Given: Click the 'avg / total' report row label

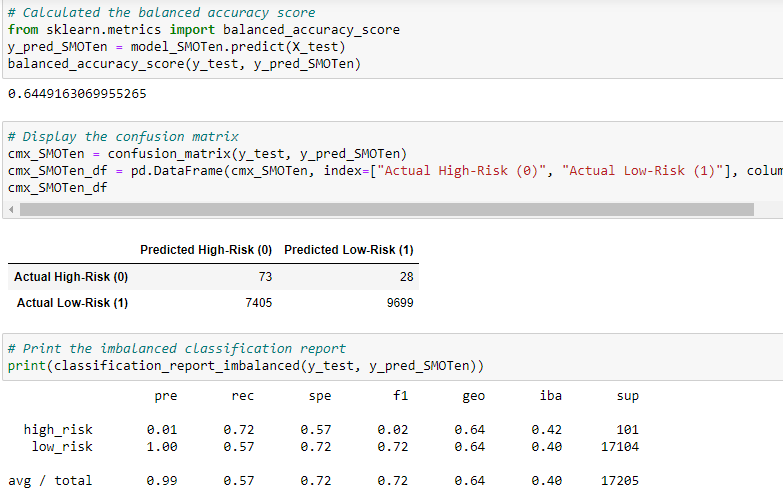Looking at the screenshot, I should [x=50, y=481].
